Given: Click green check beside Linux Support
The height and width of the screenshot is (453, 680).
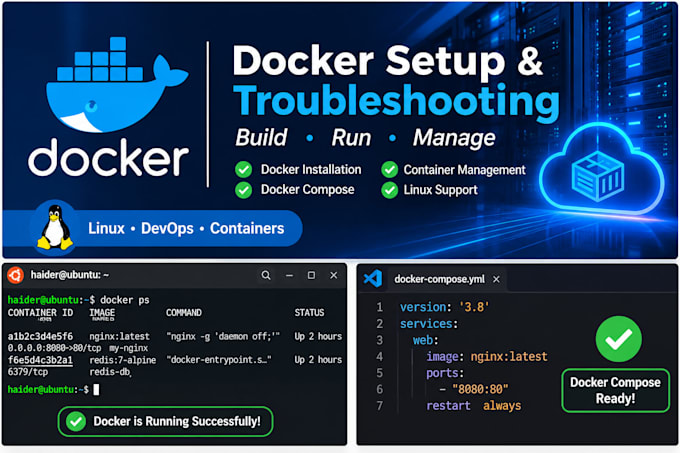Looking at the screenshot, I should click(x=389, y=190).
